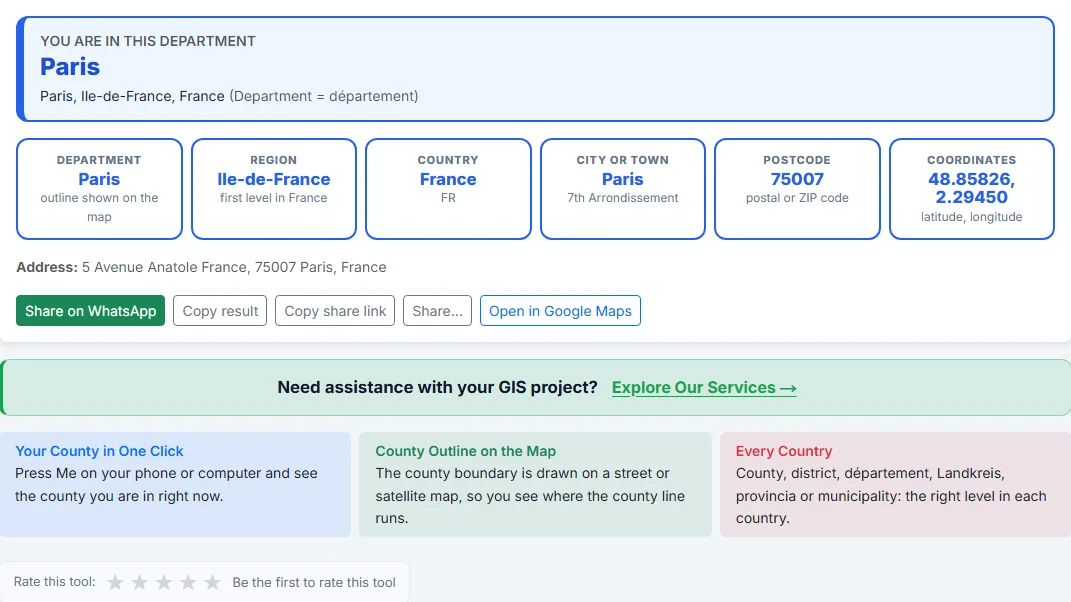Click the City or Town card
Screen dimensions: 1071x602
[x=623, y=189]
